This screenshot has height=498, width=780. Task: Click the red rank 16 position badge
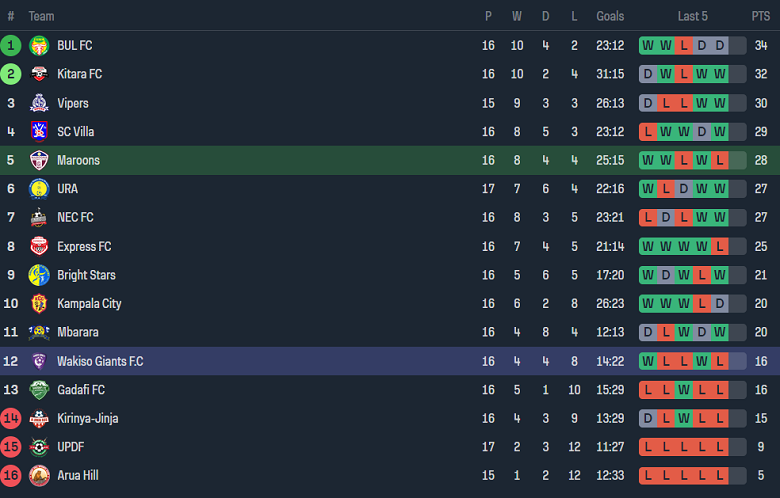(x=11, y=476)
